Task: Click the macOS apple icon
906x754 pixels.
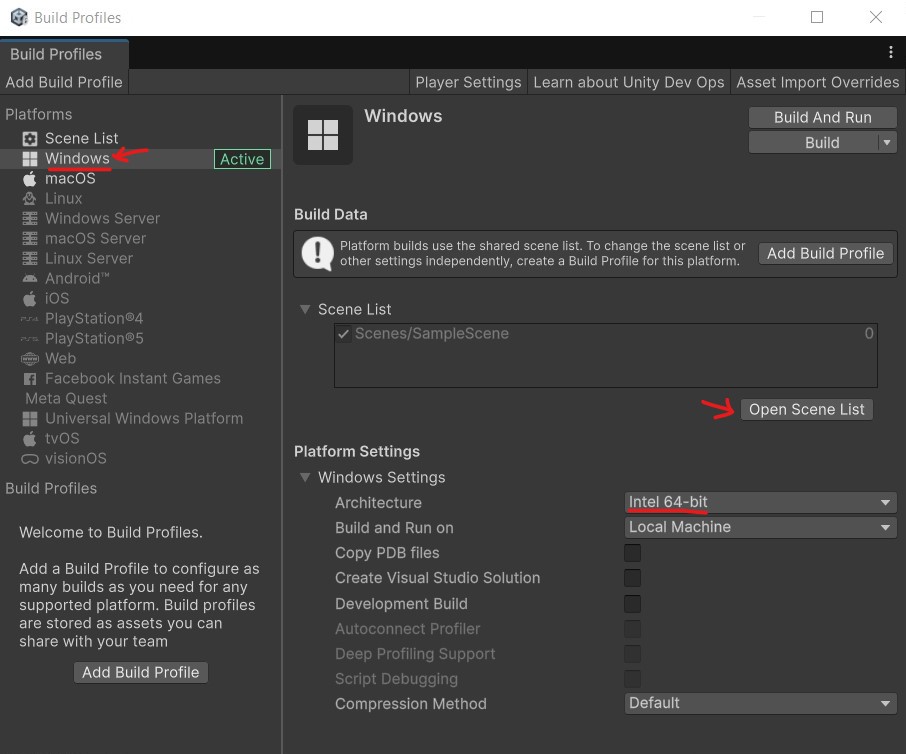Action: [29, 179]
